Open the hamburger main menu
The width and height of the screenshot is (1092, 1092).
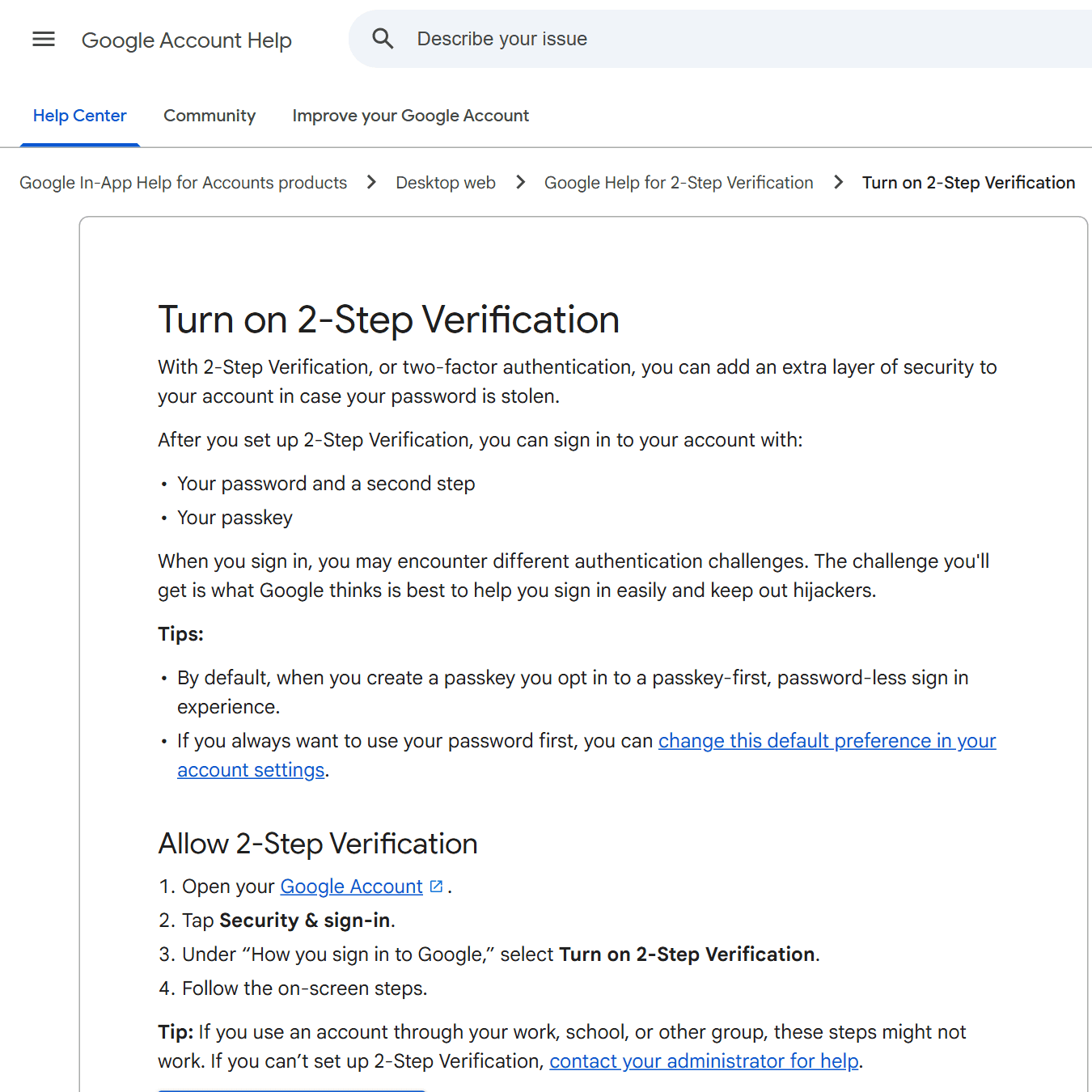point(44,39)
